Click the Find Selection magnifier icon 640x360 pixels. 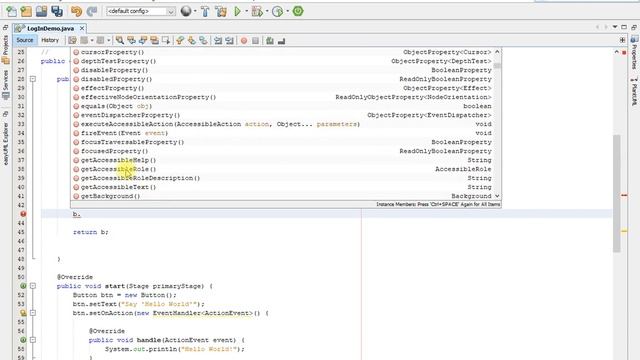[120, 40]
